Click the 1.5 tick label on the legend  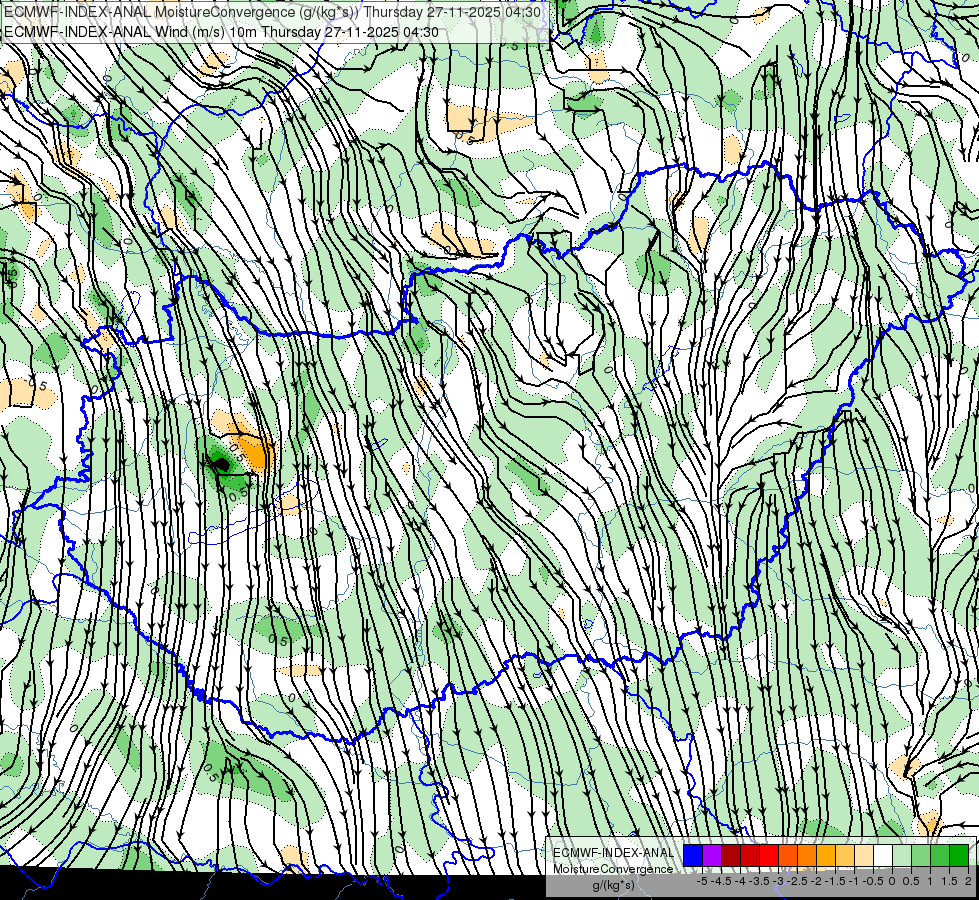950,881
